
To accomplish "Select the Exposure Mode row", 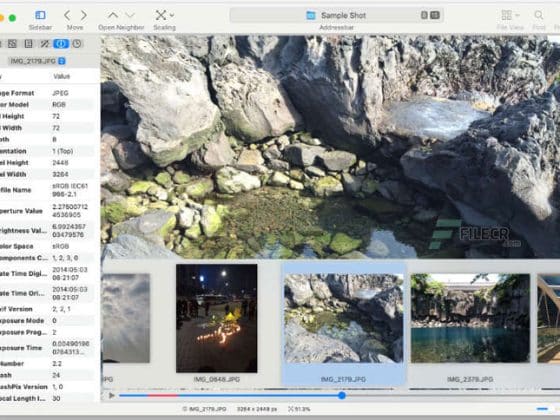I will pyautogui.click(x=46, y=321).
